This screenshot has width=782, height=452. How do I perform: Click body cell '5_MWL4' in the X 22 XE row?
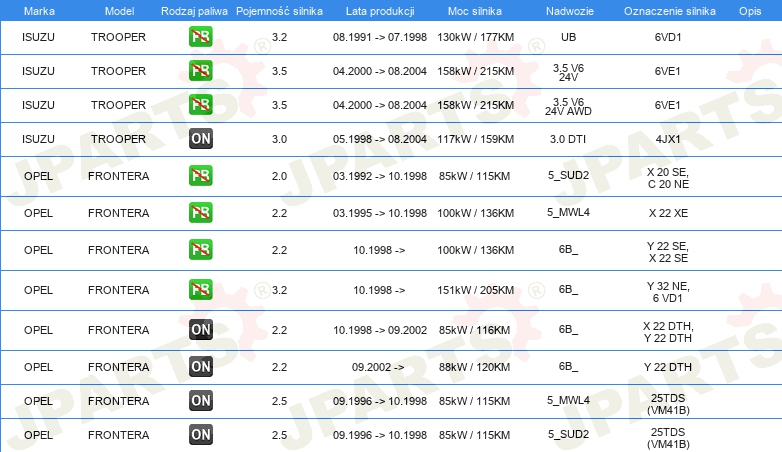coord(568,212)
